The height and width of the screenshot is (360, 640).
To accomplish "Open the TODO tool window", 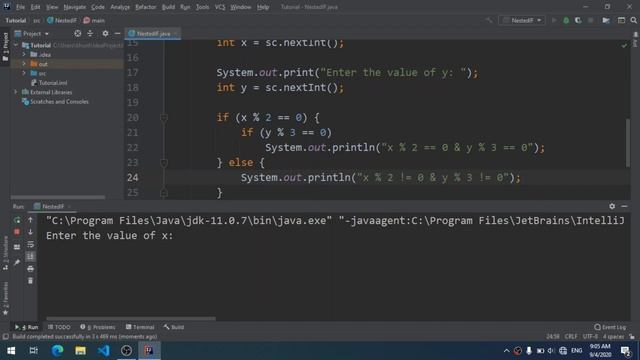I will (x=59, y=327).
